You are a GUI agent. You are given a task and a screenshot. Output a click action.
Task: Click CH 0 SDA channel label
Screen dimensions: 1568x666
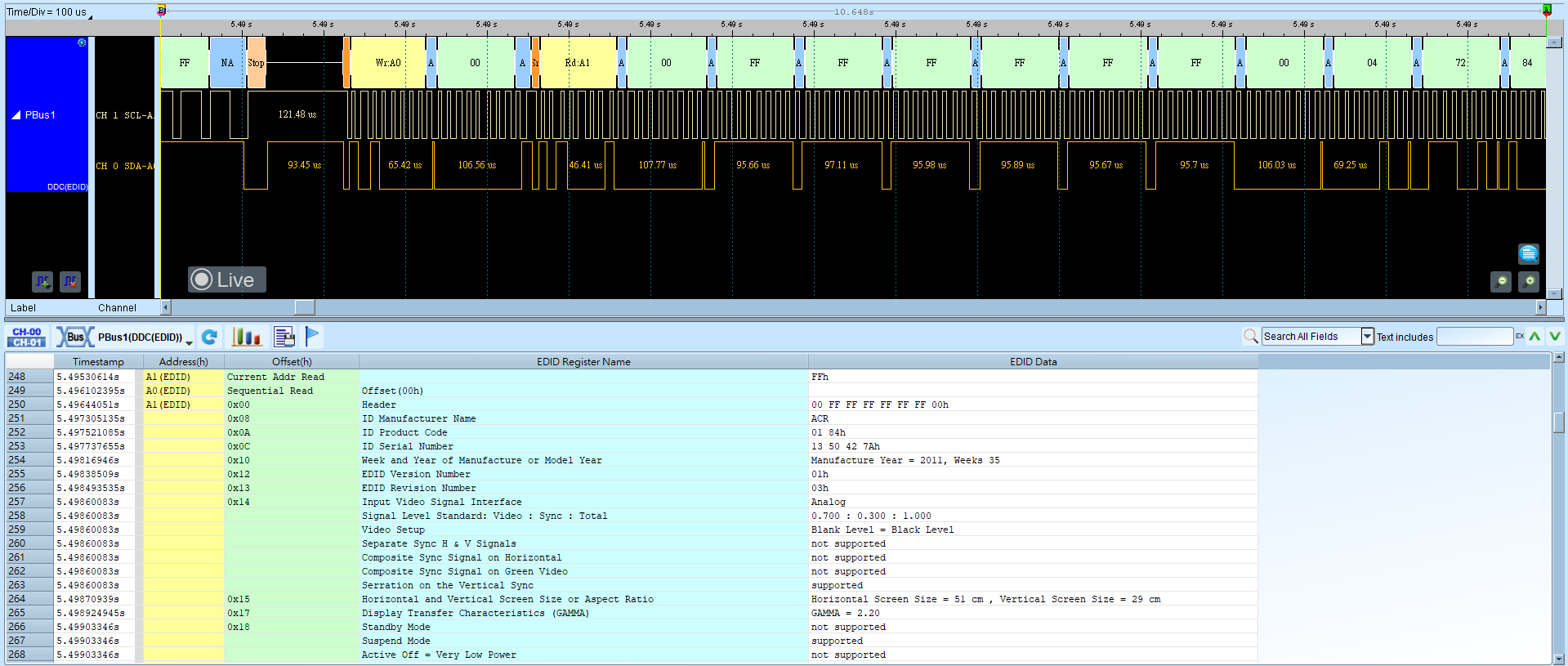tap(124, 166)
